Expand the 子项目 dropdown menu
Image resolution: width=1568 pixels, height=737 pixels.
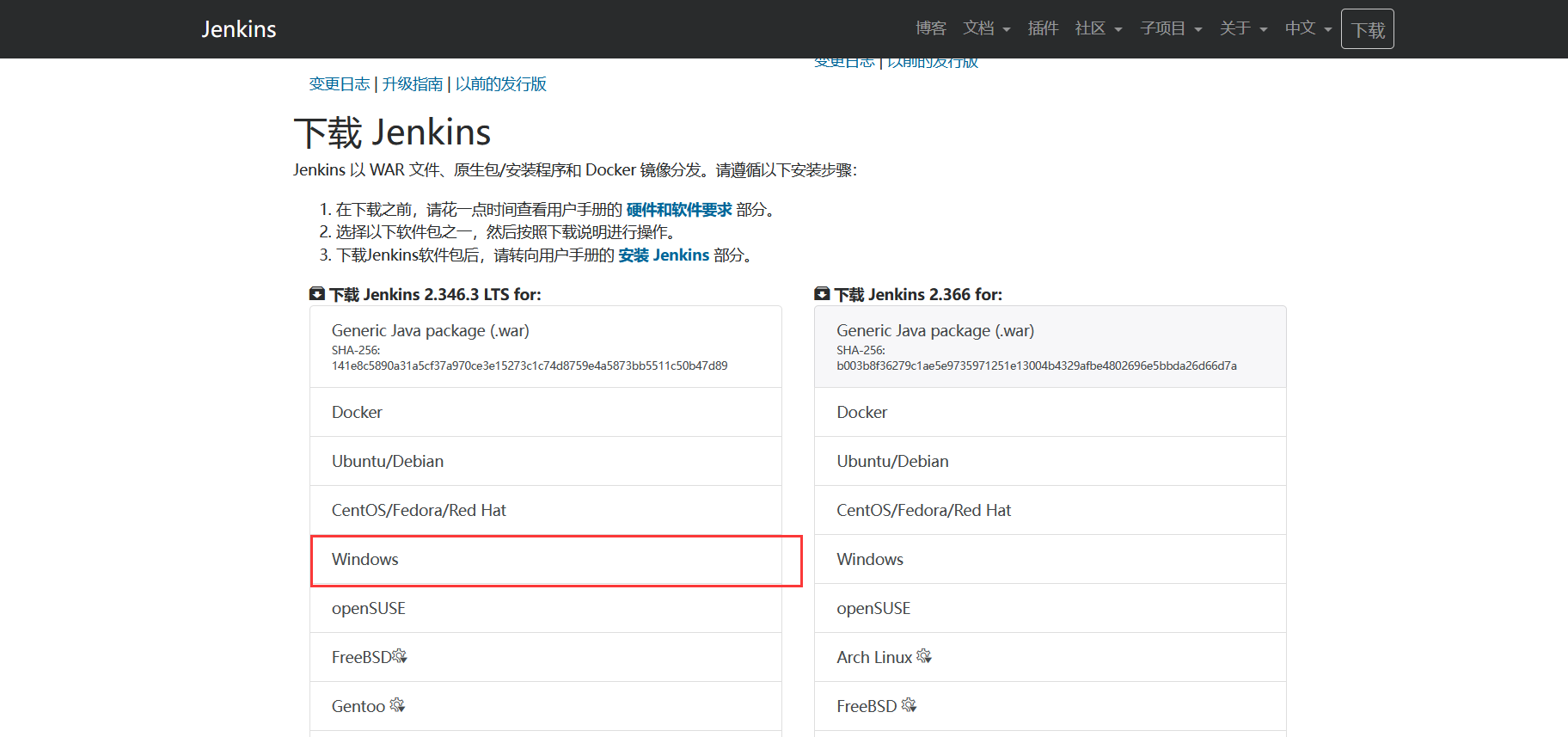coord(1171,28)
